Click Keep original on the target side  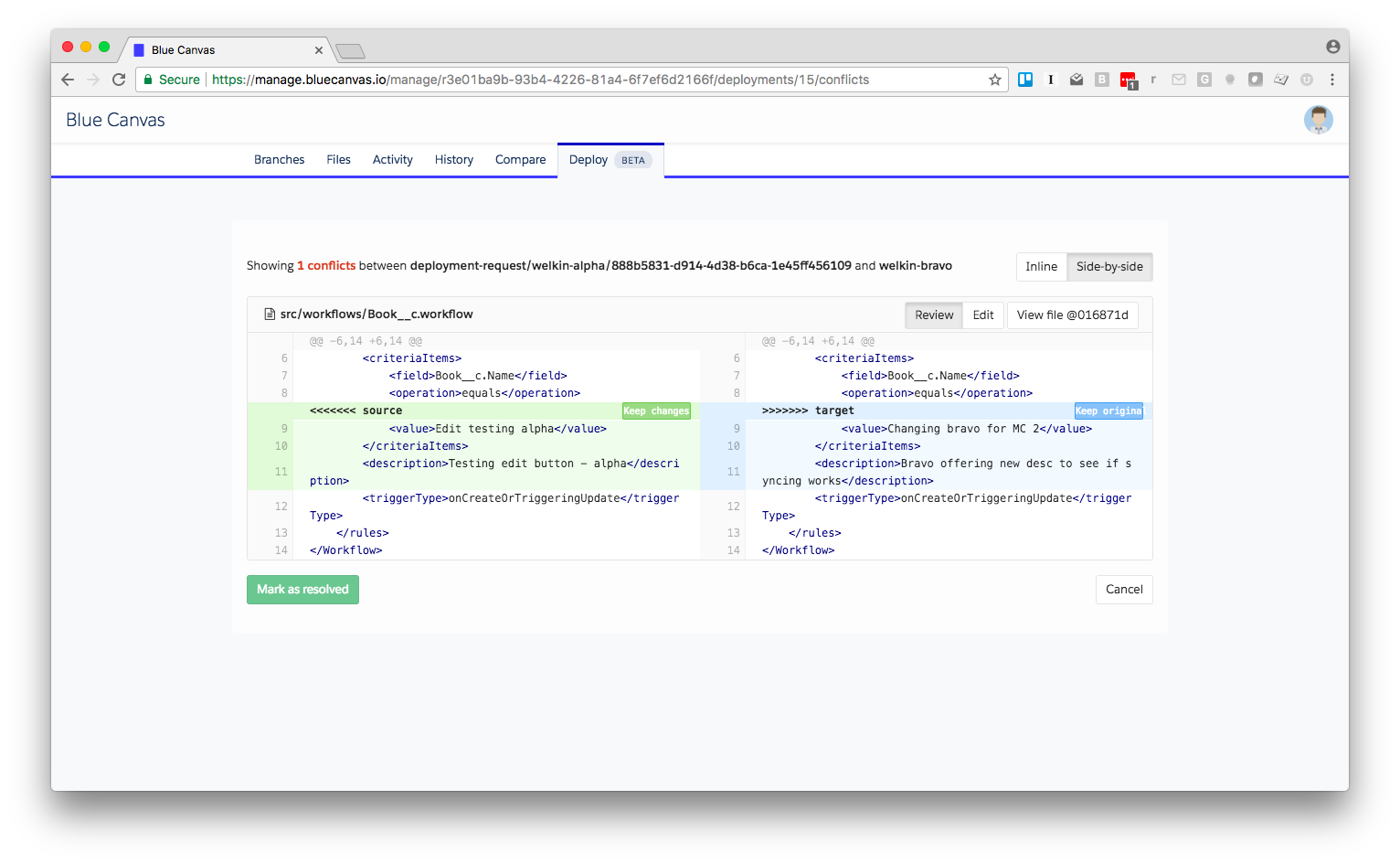[1108, 411]
